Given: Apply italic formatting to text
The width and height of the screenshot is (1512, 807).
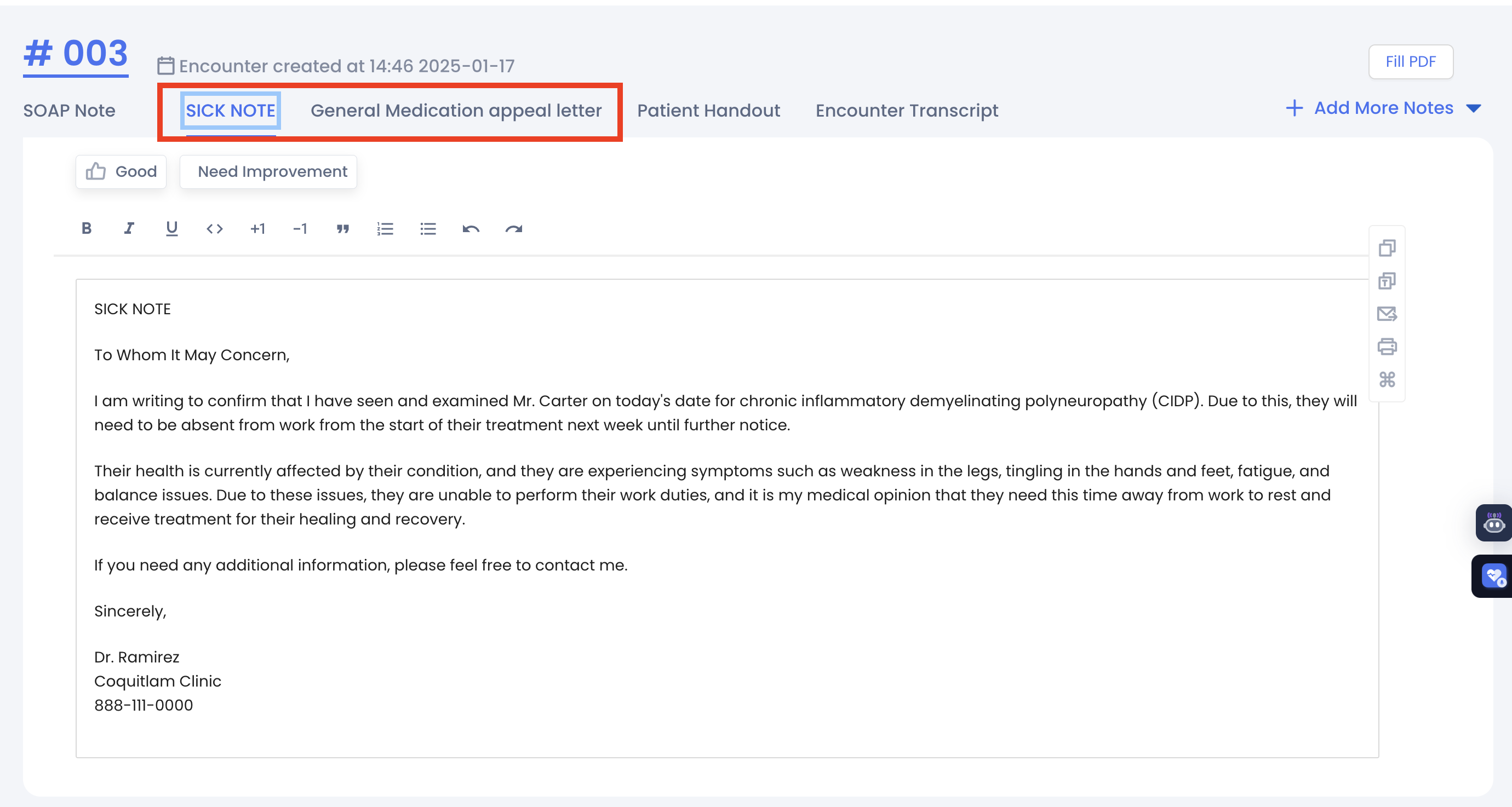Looking at the screenshot, I should tap(129, 229).
